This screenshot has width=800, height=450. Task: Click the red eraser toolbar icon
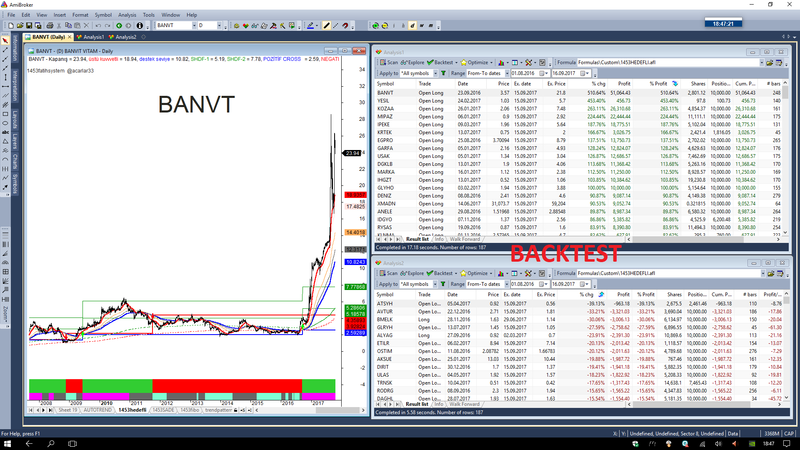[345, 26]
